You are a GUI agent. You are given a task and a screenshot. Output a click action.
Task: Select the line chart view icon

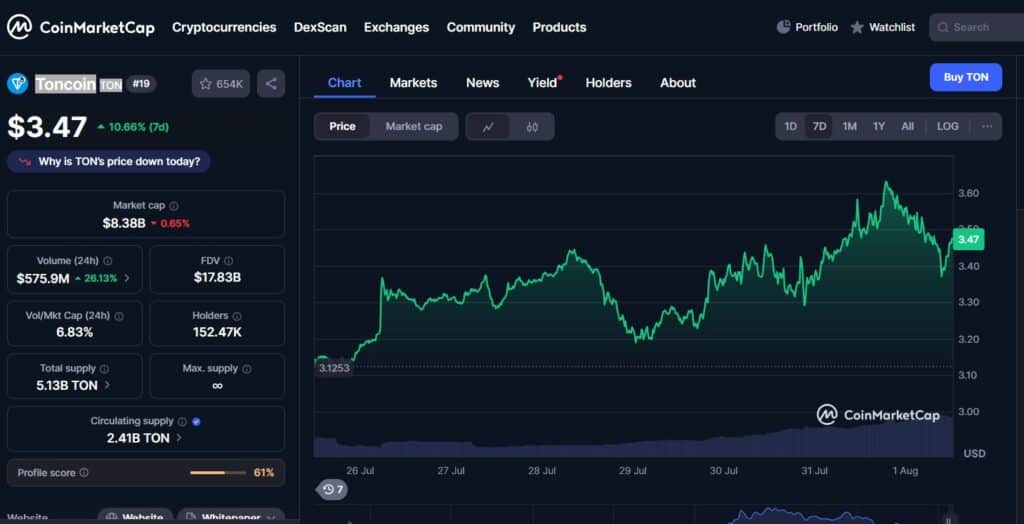pos(488,127)
